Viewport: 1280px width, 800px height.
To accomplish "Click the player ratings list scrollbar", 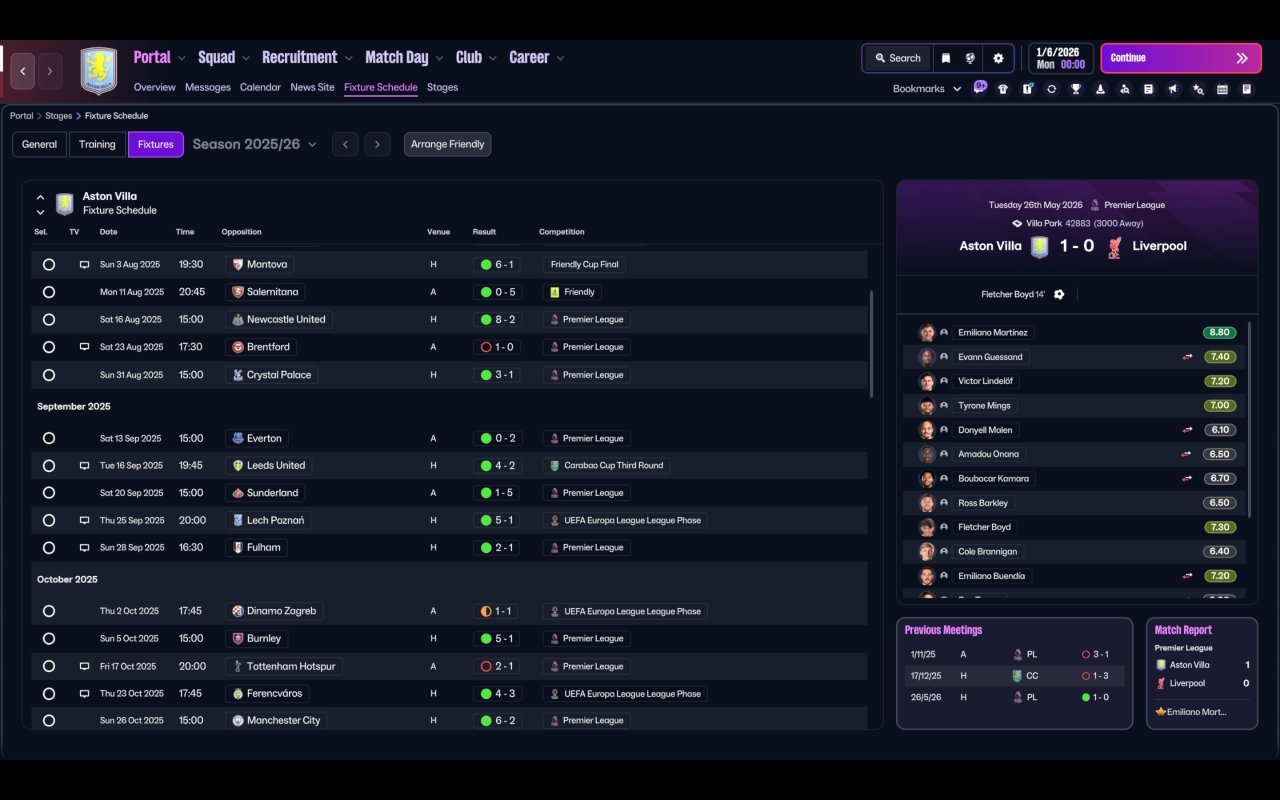I will tap(1250, 419).
